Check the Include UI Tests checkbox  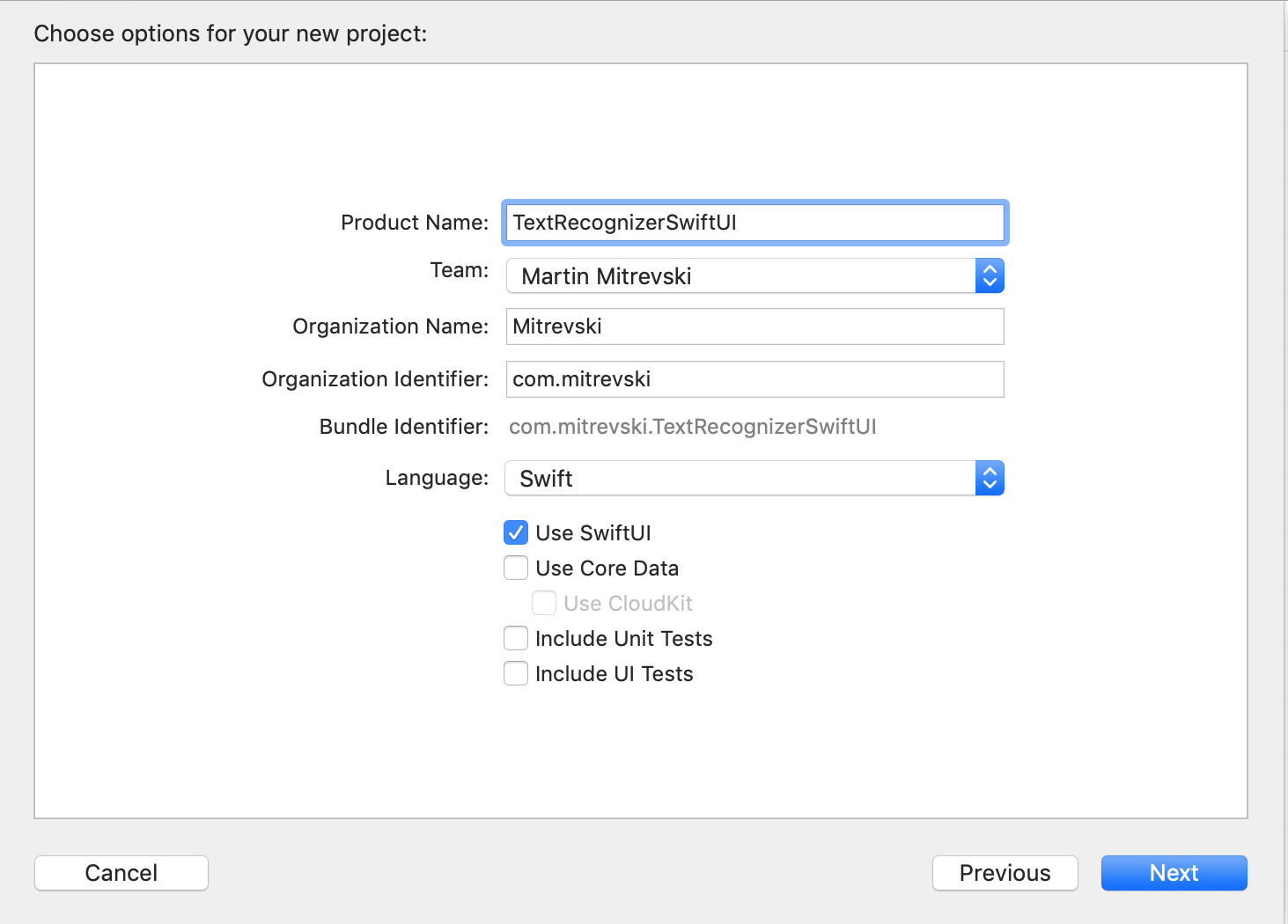[x=516, y=673]
